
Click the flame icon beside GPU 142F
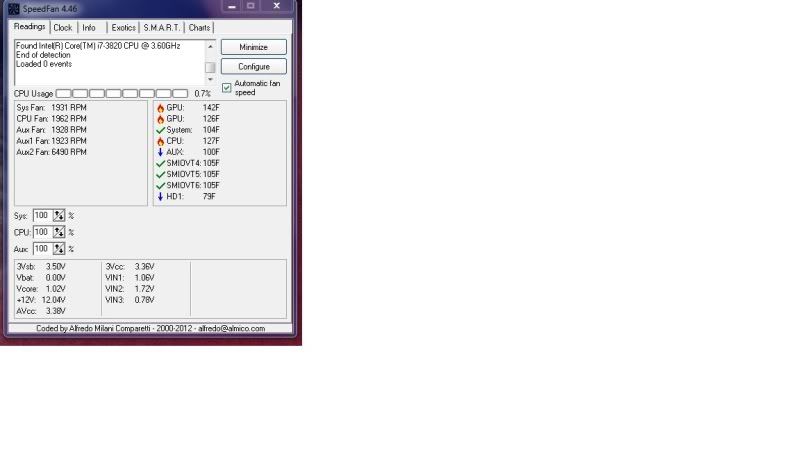[x=161, y=108]
